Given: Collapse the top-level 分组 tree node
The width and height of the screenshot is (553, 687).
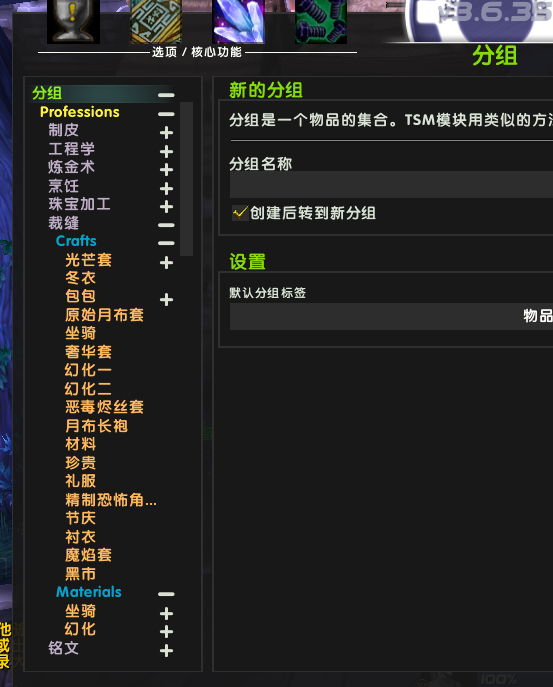Looking at the screenshot, I should [x=166, y=95].
